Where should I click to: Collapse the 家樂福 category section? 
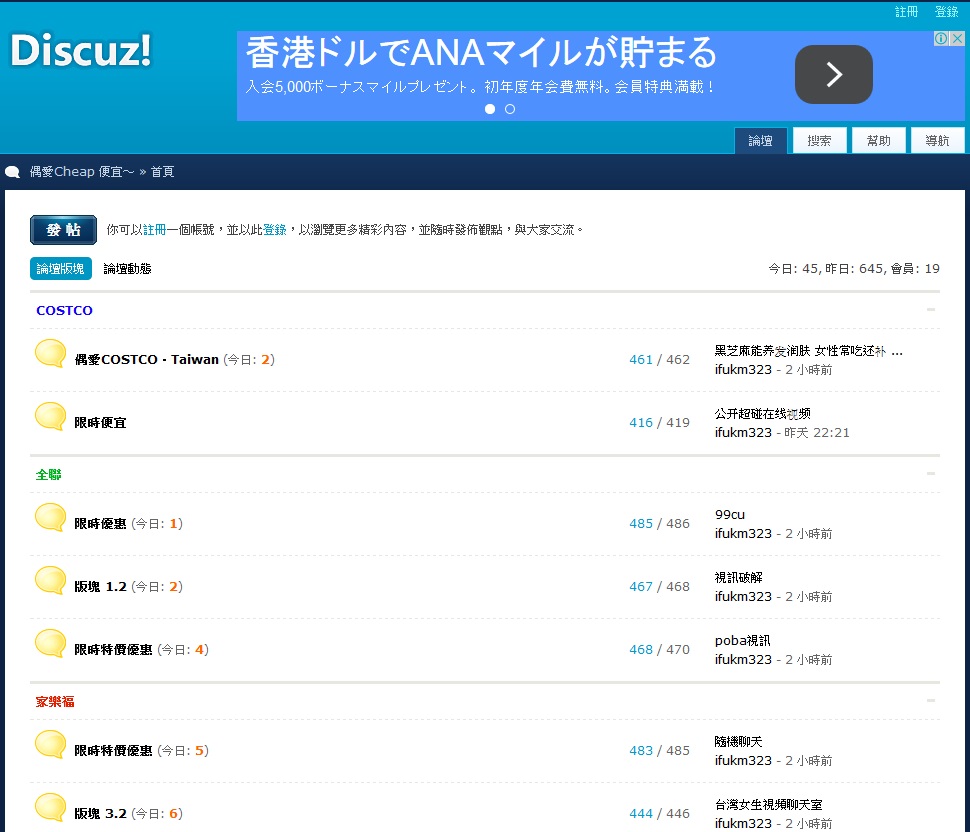[x=931, y=701]
